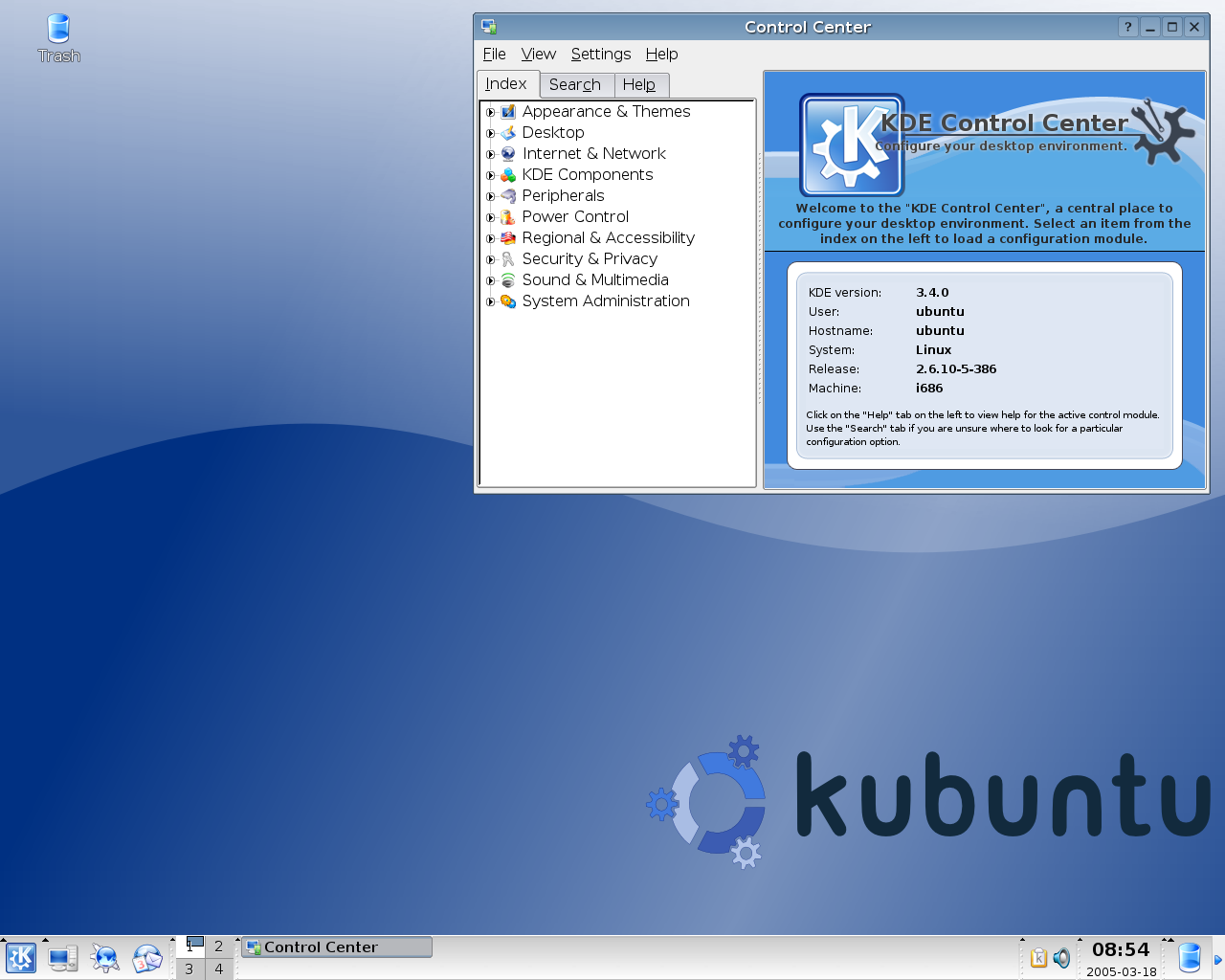Select the "Sound & Multimedia" label in the tree
This screenshot has height=980, width=1225.
pos(595,280)
